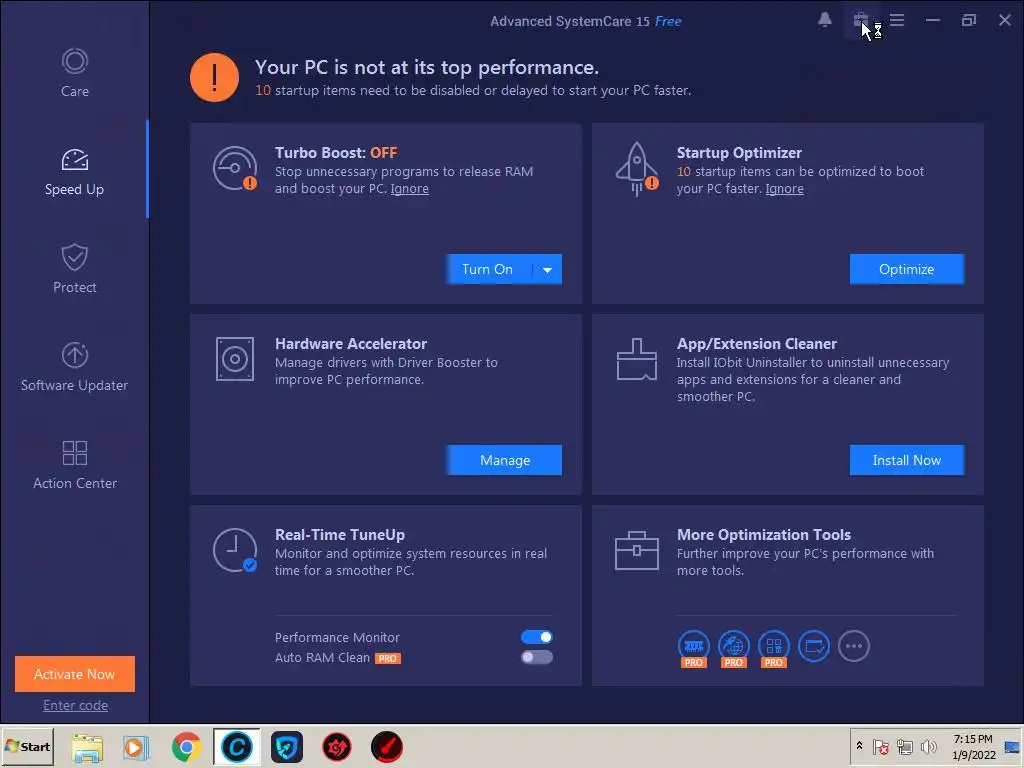The width and height of the screenshot is (1024, 768).
Task: Click the More Optimization Tools briefcase icon
Action: pyautogui.click(x=637, y=551)
